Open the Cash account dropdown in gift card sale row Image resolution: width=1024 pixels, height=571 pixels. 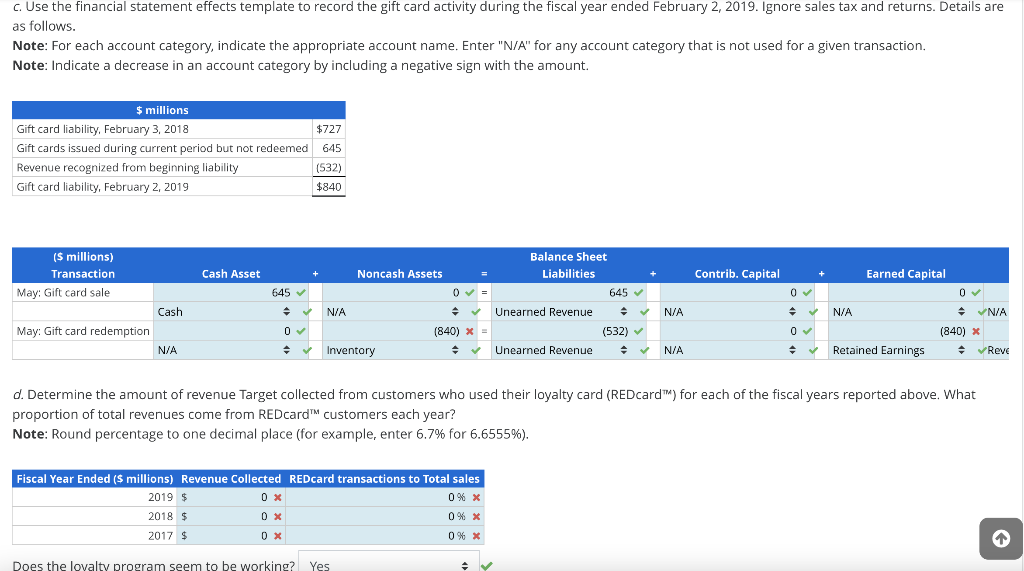click(x=224, y=312)
